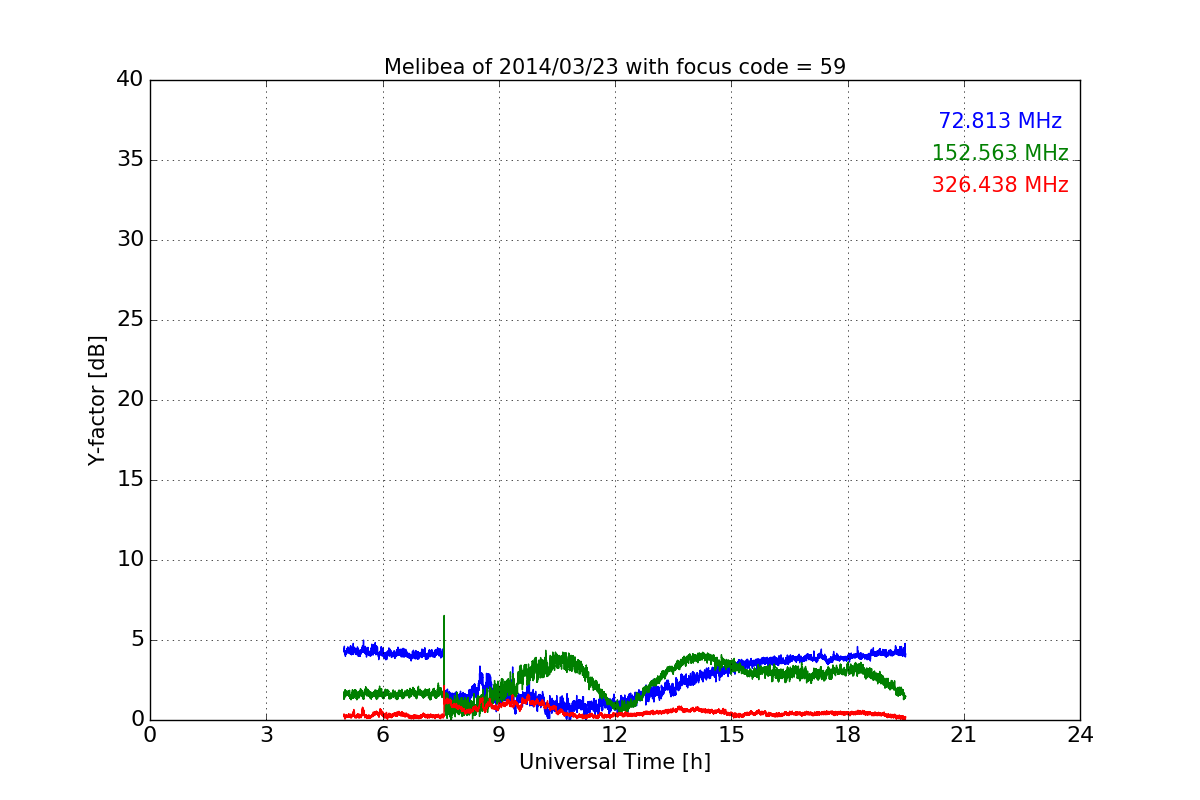Click the y-axis tick label 25

[x=130, y=320]
